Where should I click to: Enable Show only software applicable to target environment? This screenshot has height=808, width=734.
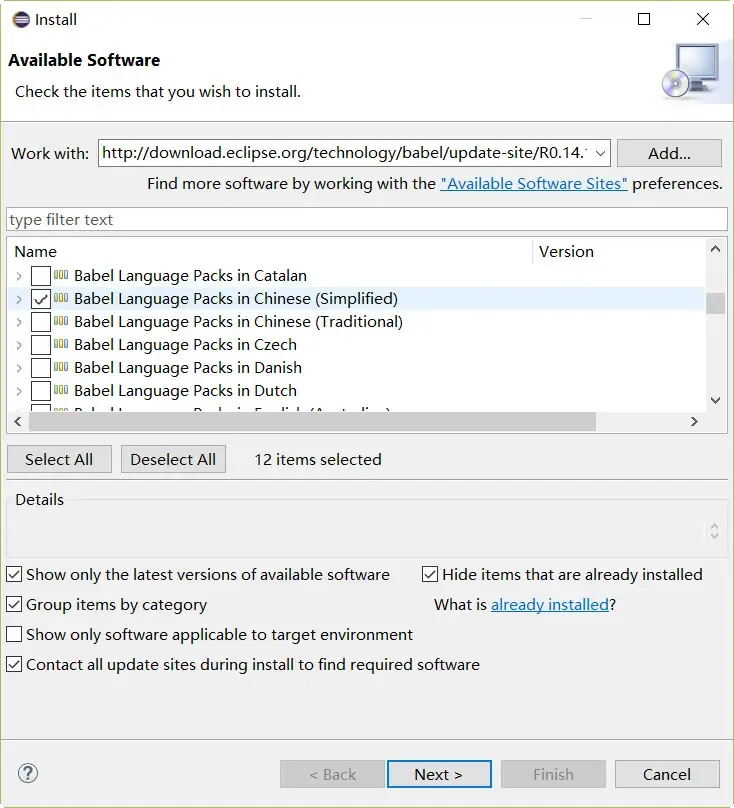[14, 634]
